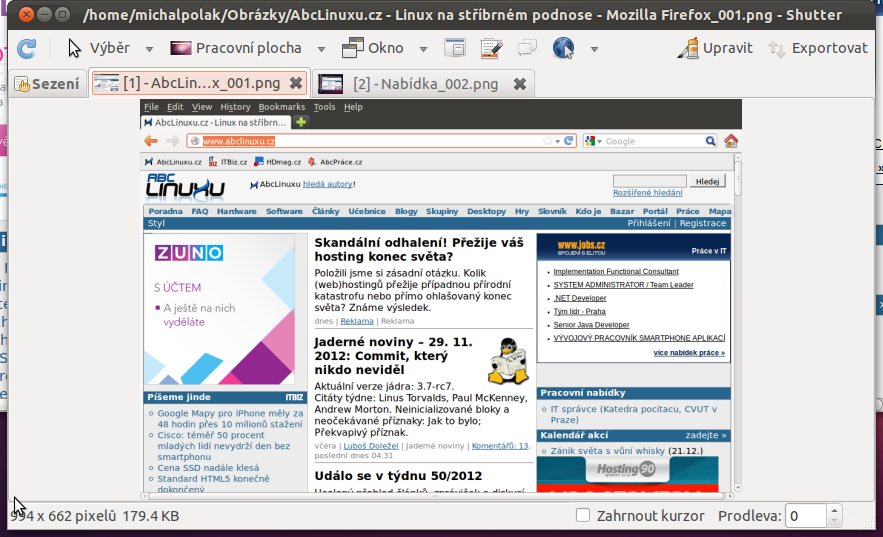Open the Poradna navigation item
Image resolution: width=883 pixels, height=537 pixels.
click(x=166, y=212)
